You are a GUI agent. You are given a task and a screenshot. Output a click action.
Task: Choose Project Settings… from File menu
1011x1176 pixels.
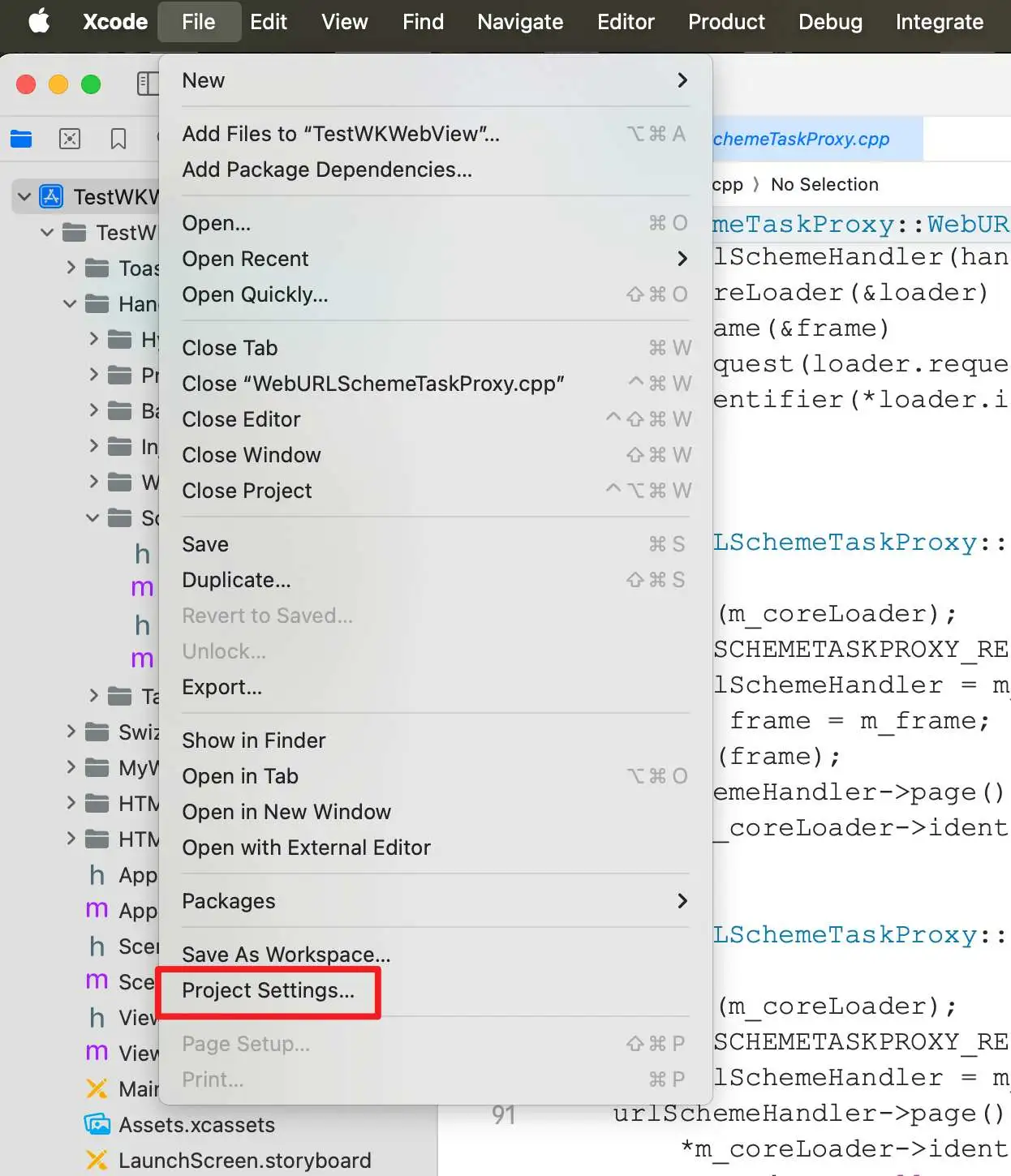point(268,990)
